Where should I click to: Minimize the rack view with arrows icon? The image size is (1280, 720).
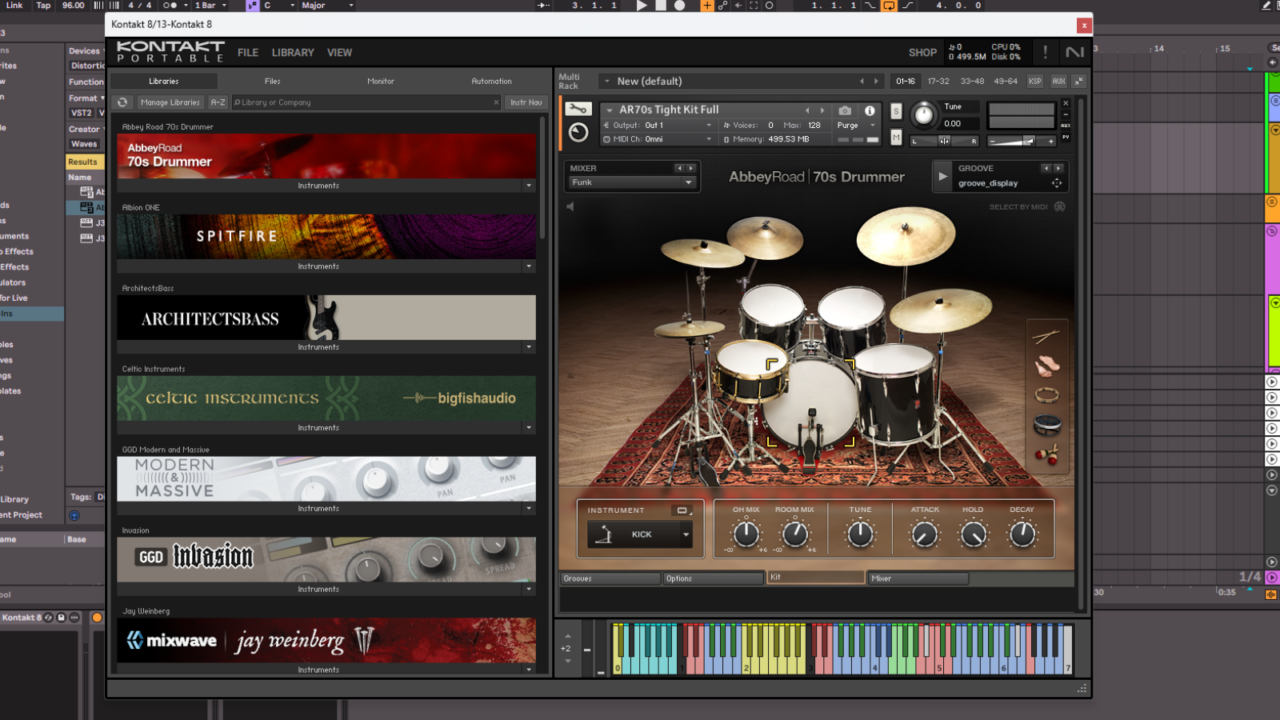1077,81
